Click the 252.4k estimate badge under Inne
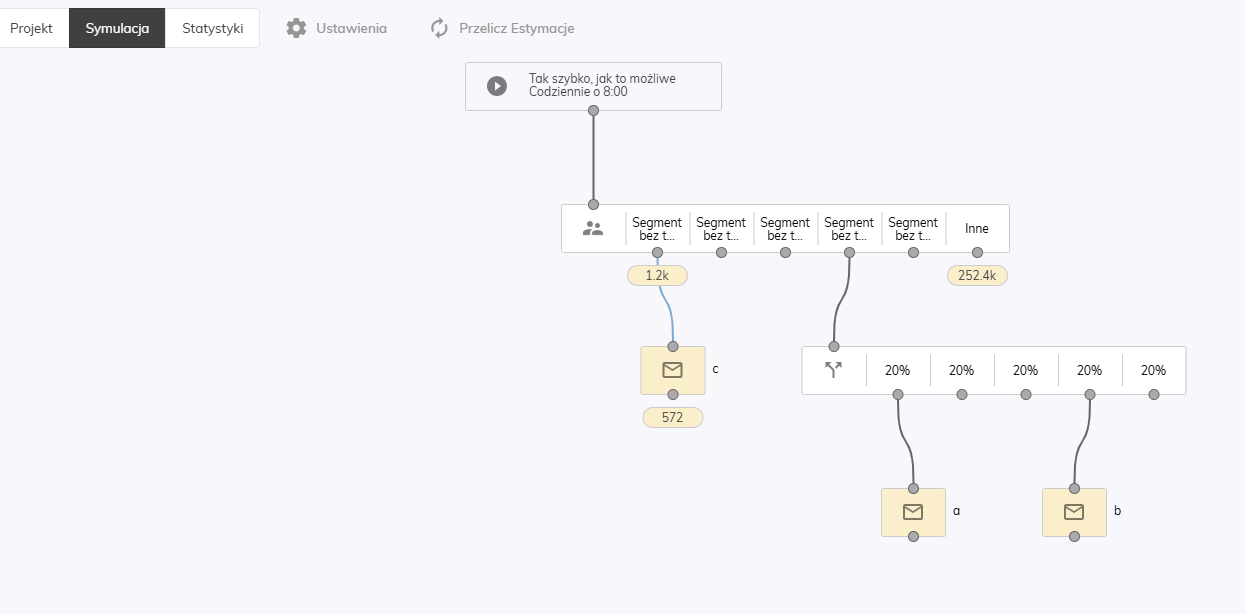The image size is (1245, 614). [x=977, y=275]
